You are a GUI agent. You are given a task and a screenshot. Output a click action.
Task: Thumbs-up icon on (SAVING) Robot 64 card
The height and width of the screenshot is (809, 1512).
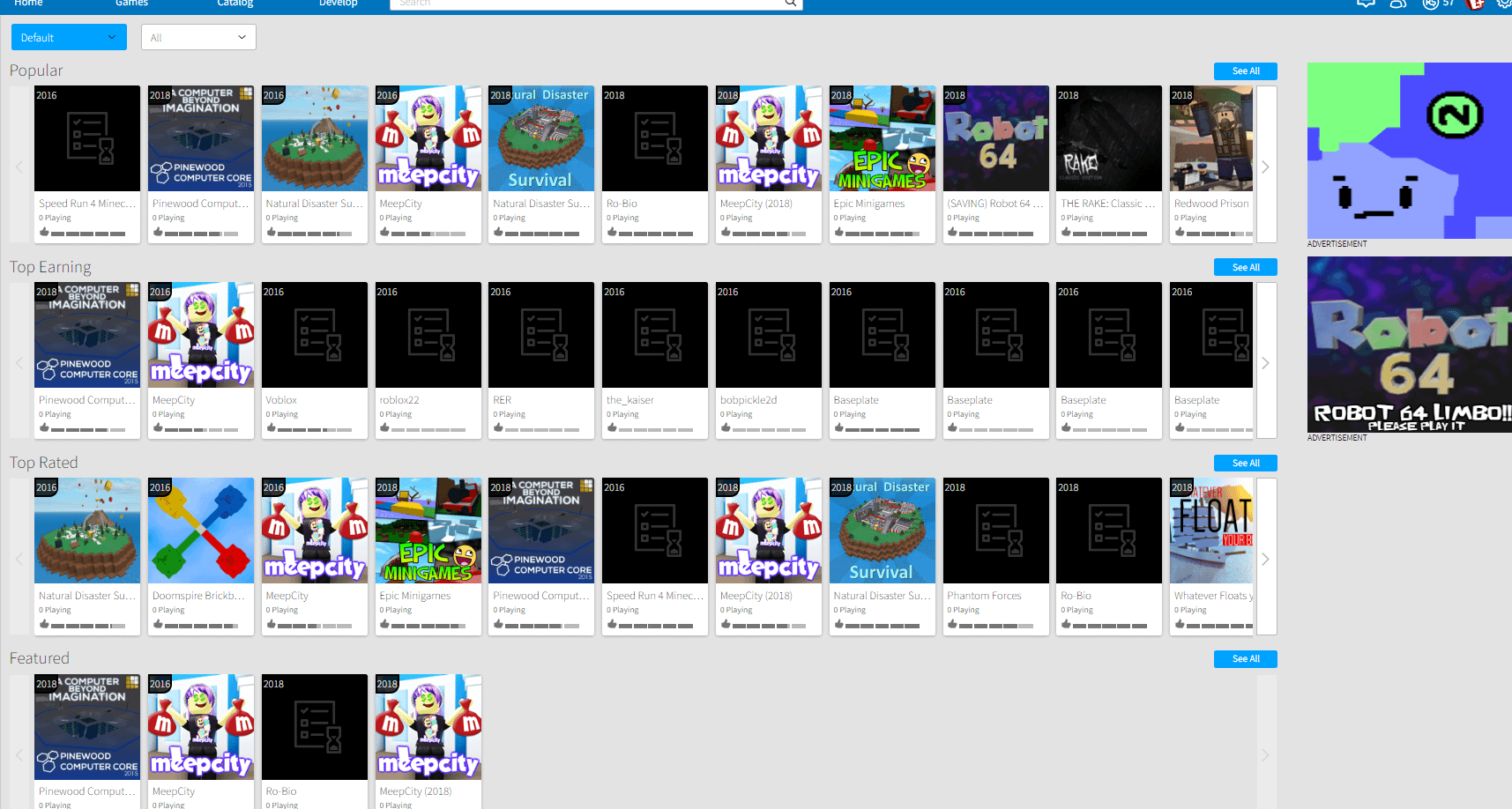952,232
